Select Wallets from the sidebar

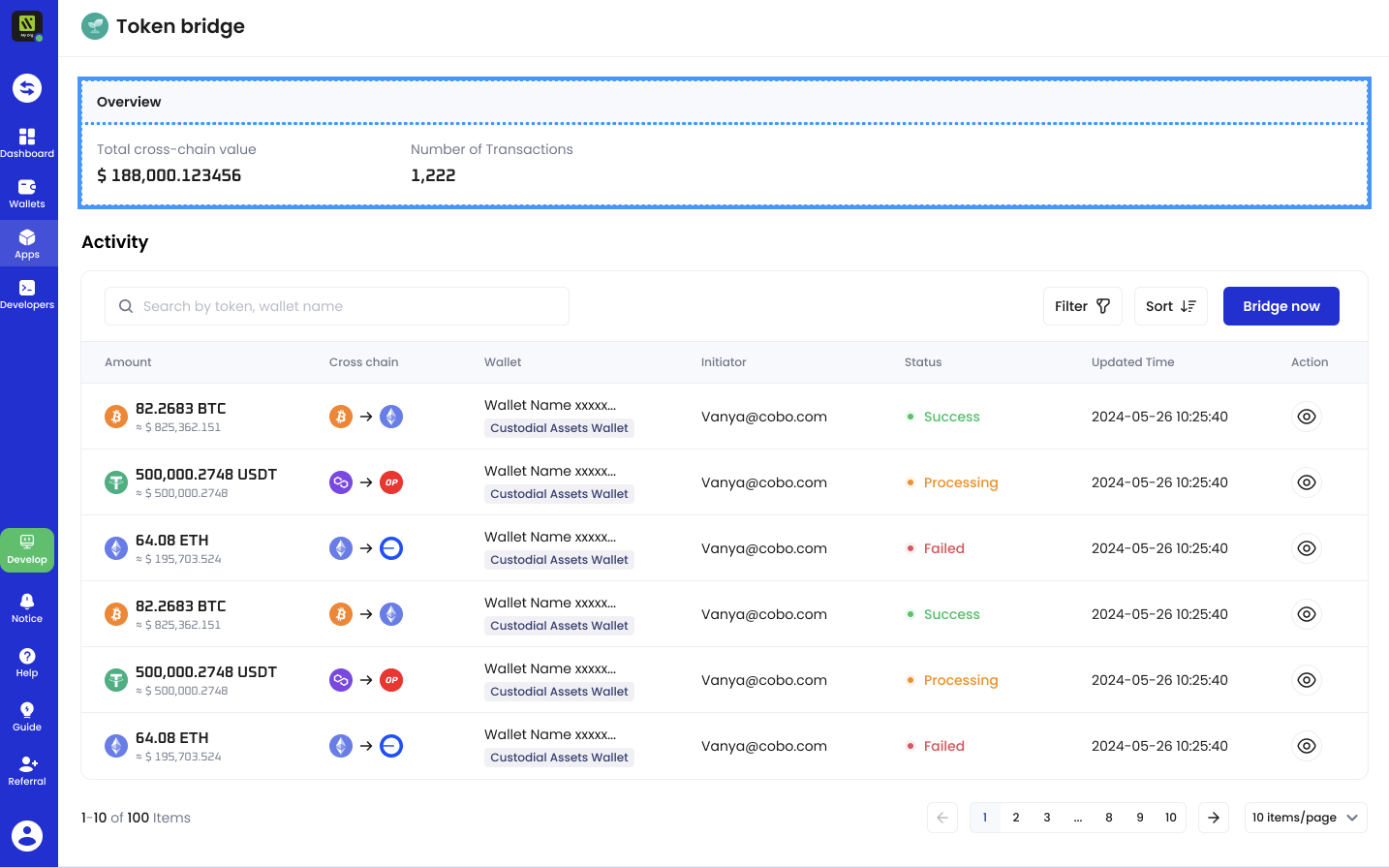[x=27, y=191]
